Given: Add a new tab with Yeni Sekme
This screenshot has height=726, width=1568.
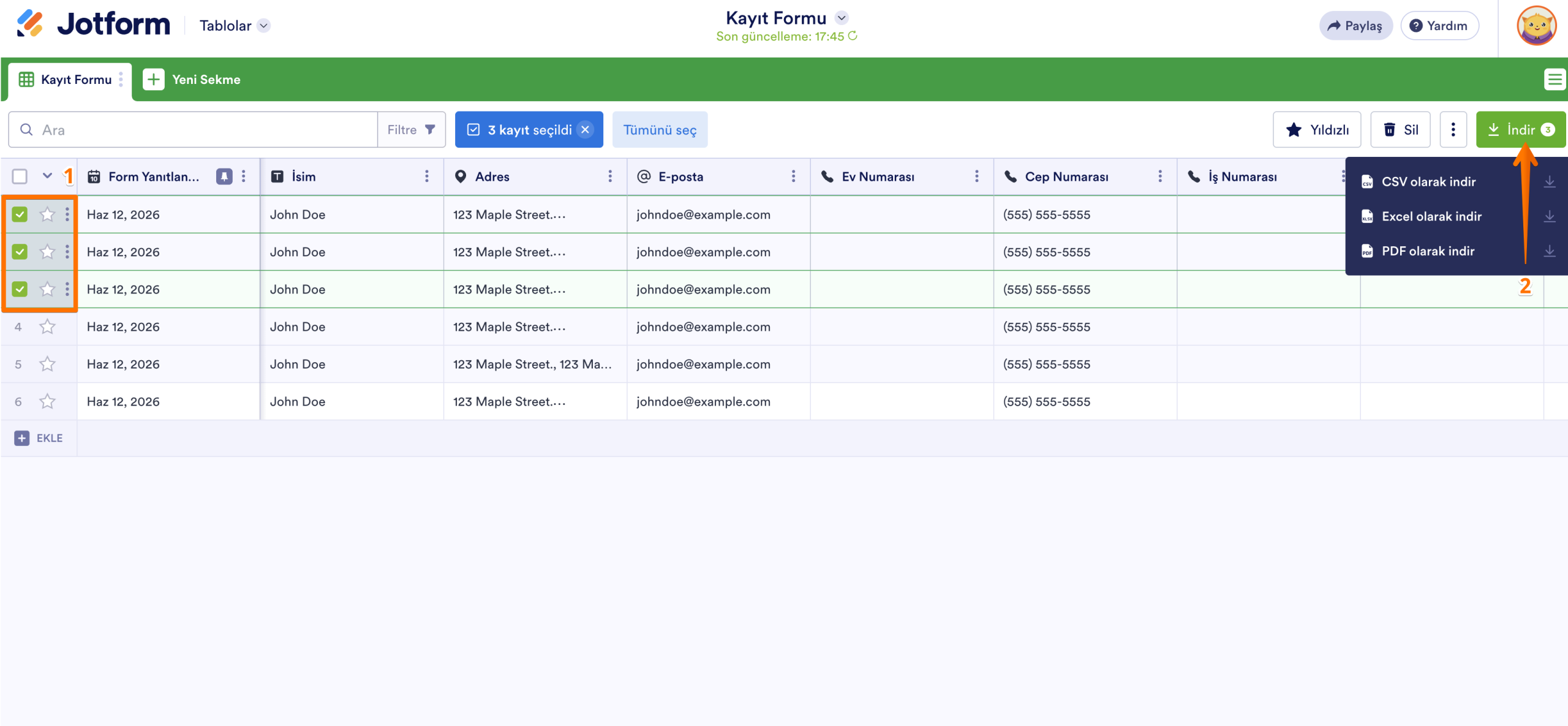Looking at the screenshot, I should [x=192, y=80].
